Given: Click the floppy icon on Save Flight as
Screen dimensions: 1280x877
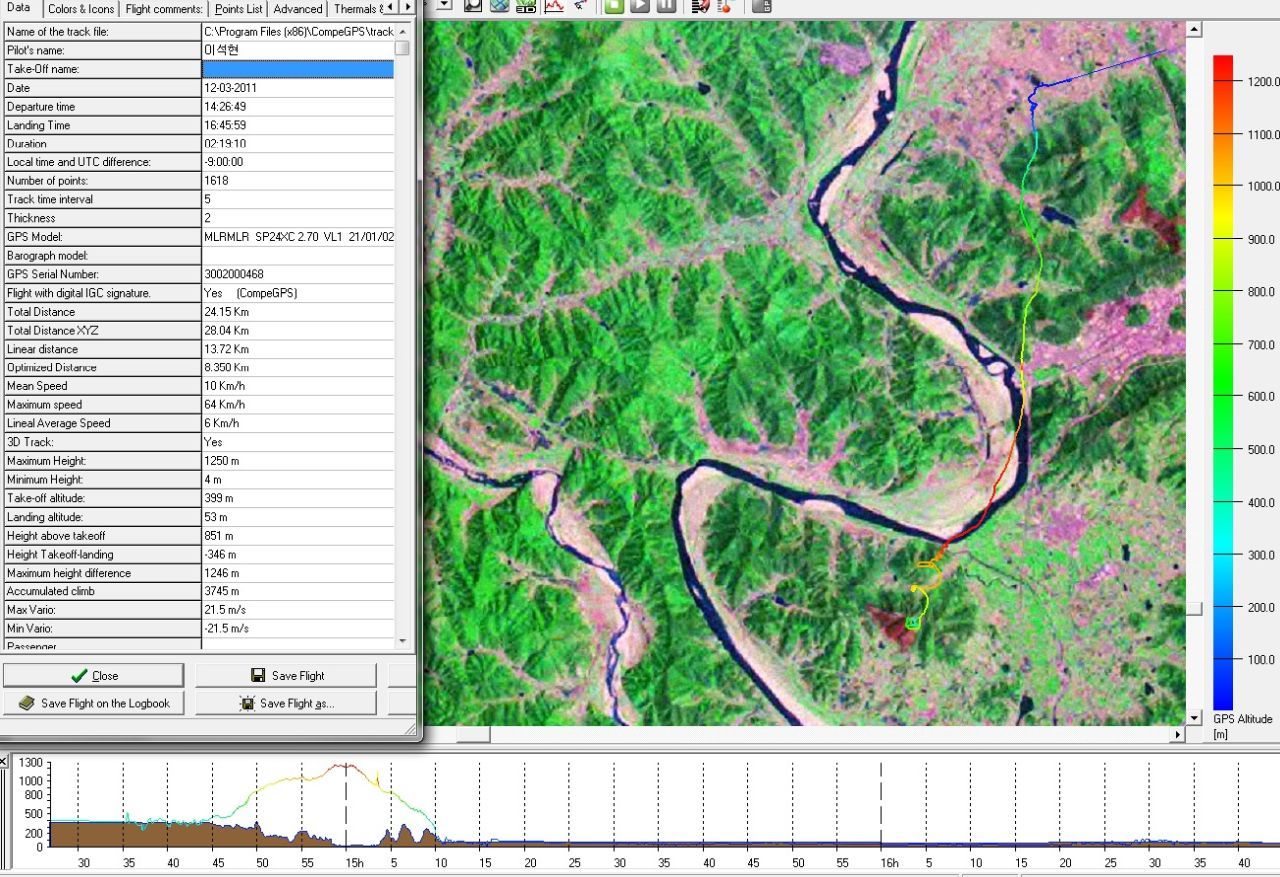Looking at the screenshot, I should pos(247,703).
